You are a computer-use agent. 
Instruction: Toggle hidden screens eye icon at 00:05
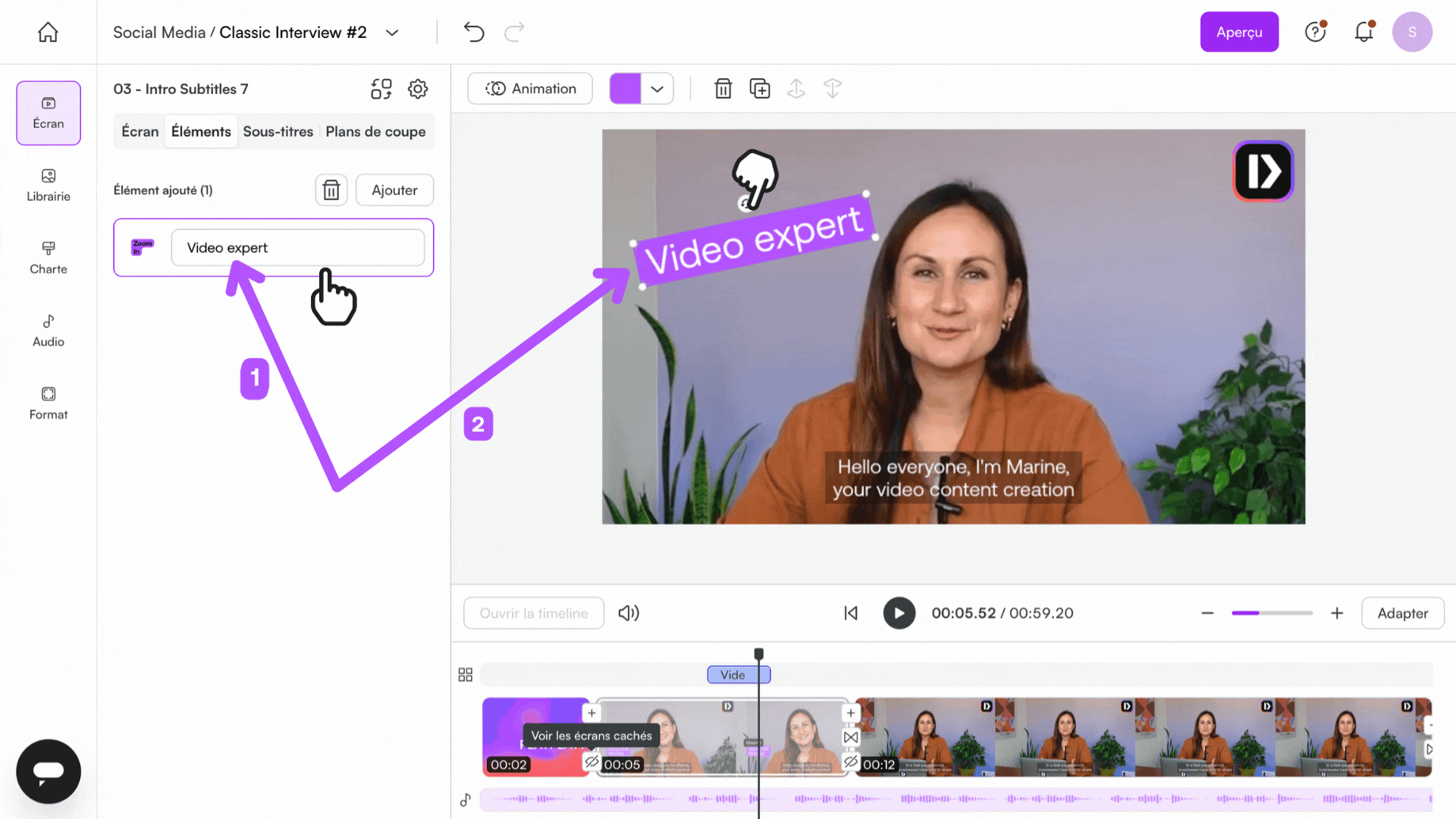(591, 761)
